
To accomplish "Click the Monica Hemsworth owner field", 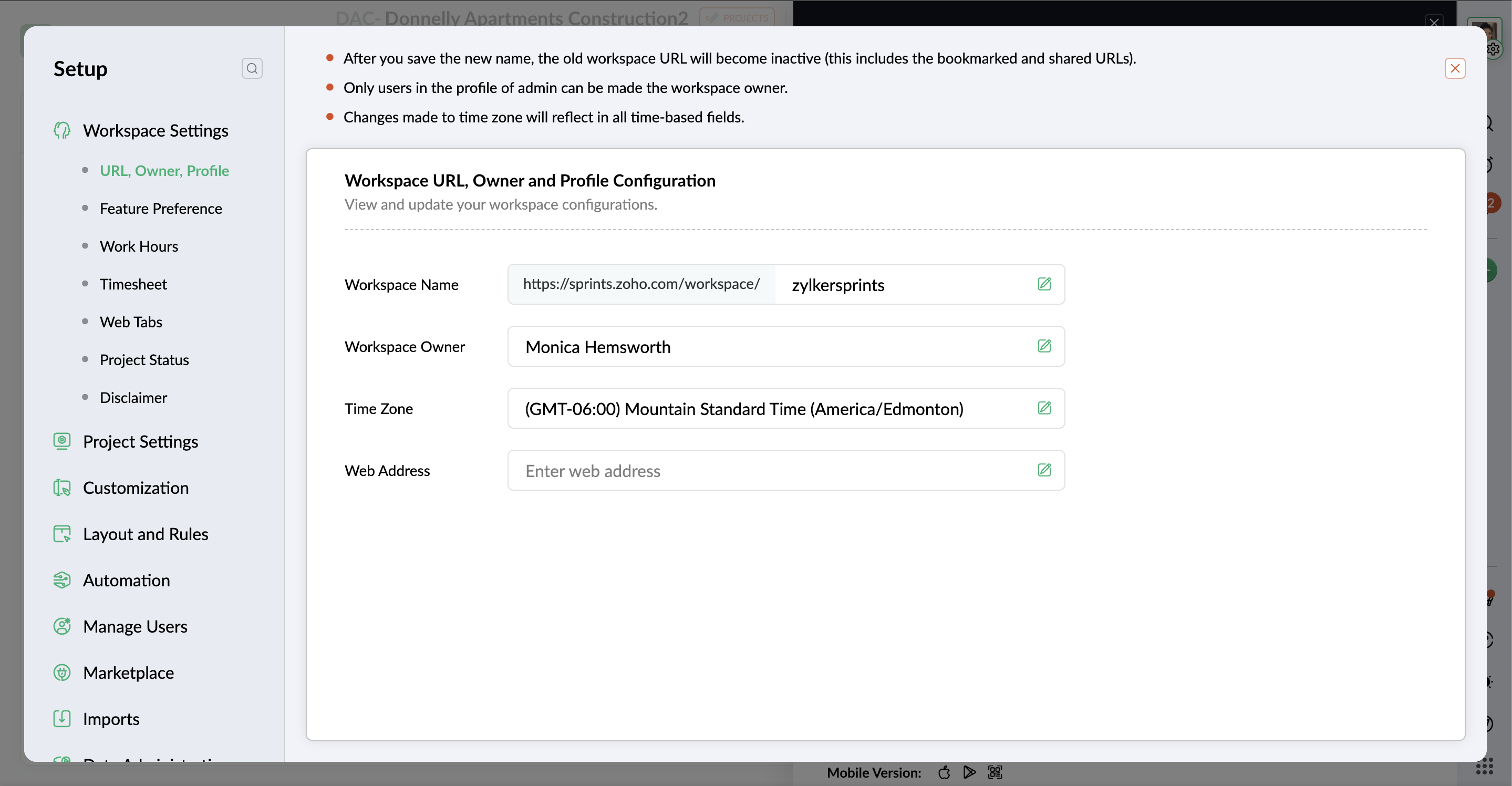I will [x=786, y=346].
